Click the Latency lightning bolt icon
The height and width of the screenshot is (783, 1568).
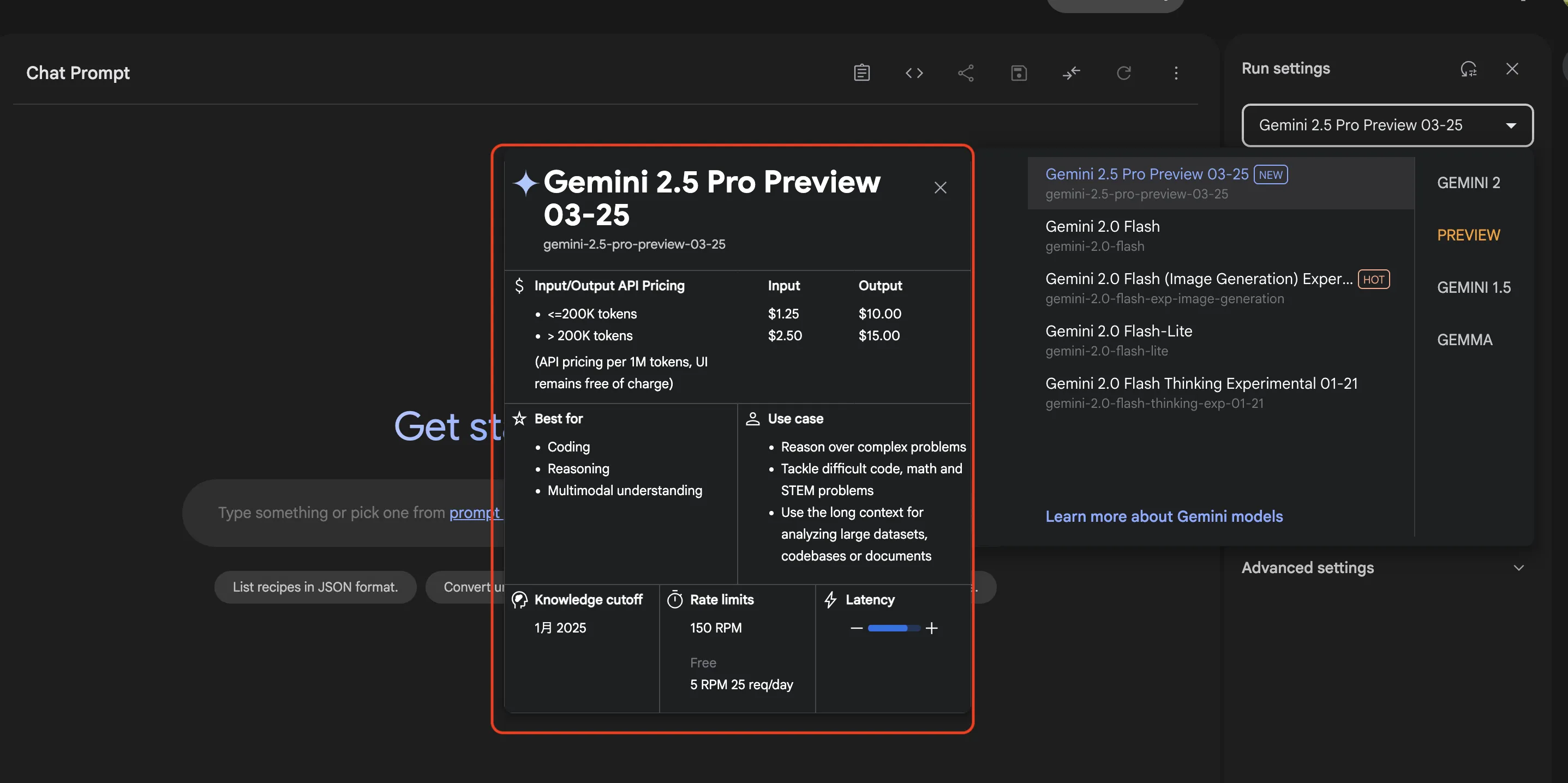tap(830, 600)
